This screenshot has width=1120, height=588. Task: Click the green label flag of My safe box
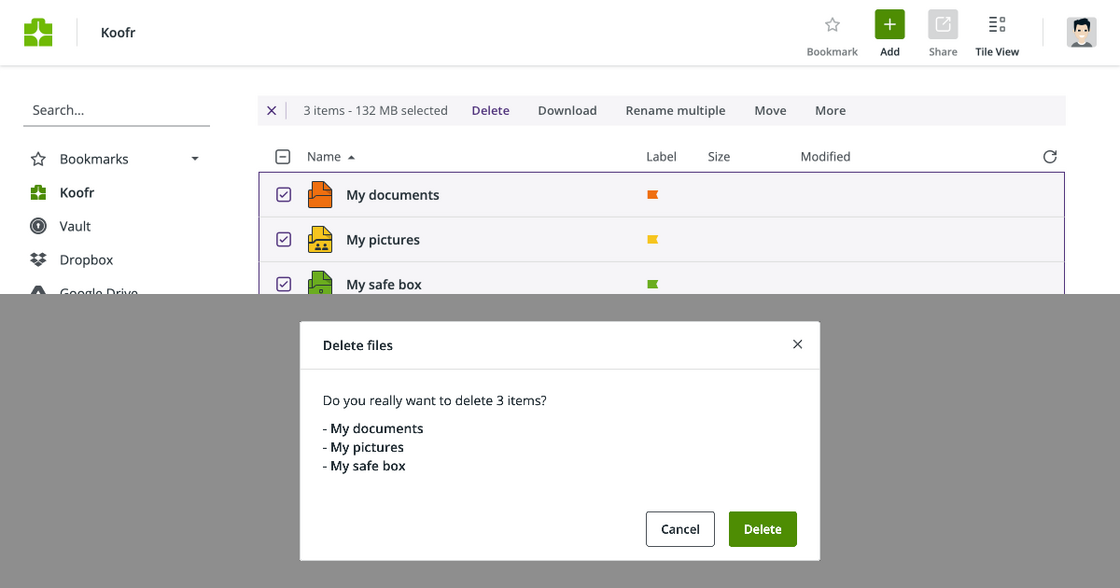[652, 284]
